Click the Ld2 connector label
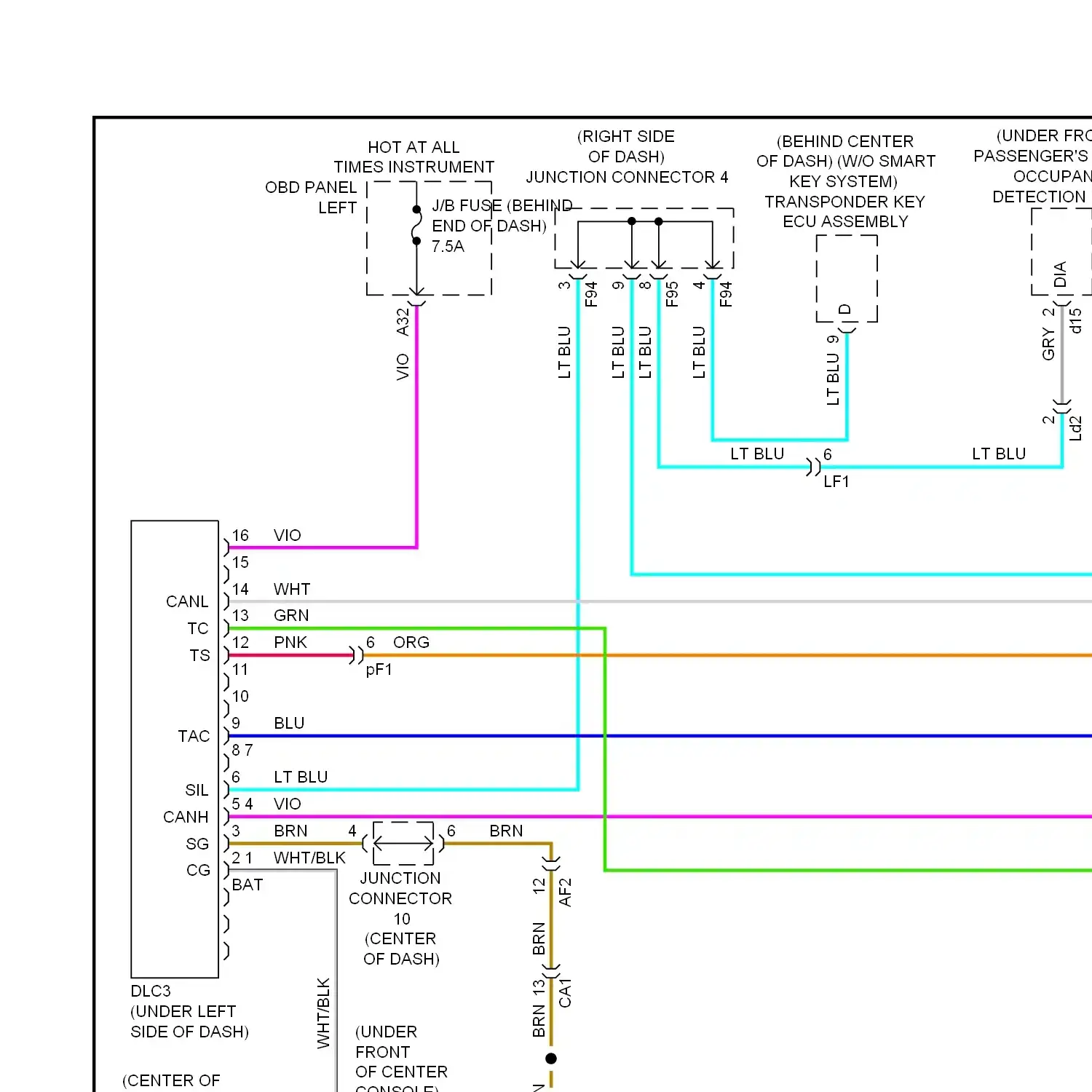This screenshot has width=1092, height=1092. point(1076,429)
